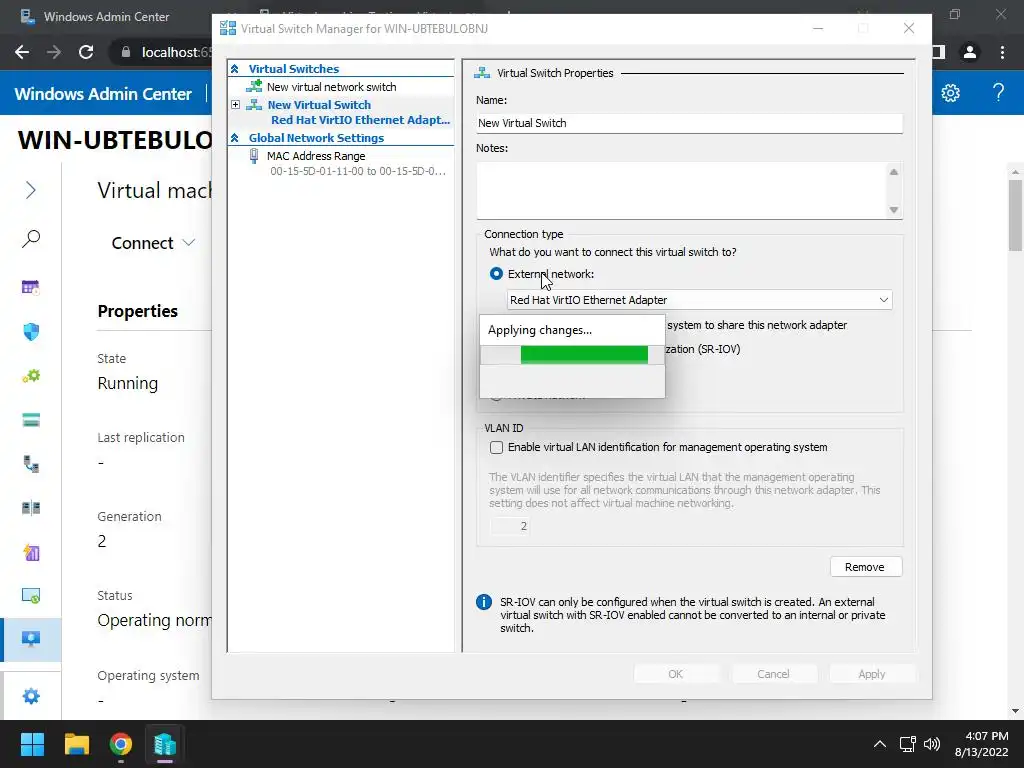The image size is (1024, 768).
Task: Click the Applying changes progress bar
Action: tap(572, 355)
